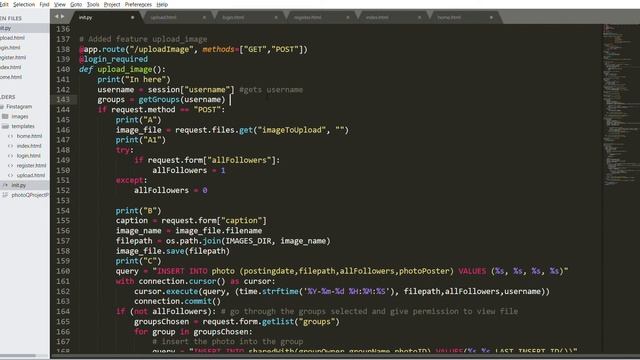Click the '# Added feature upload_image' comment

click(143, 39)
